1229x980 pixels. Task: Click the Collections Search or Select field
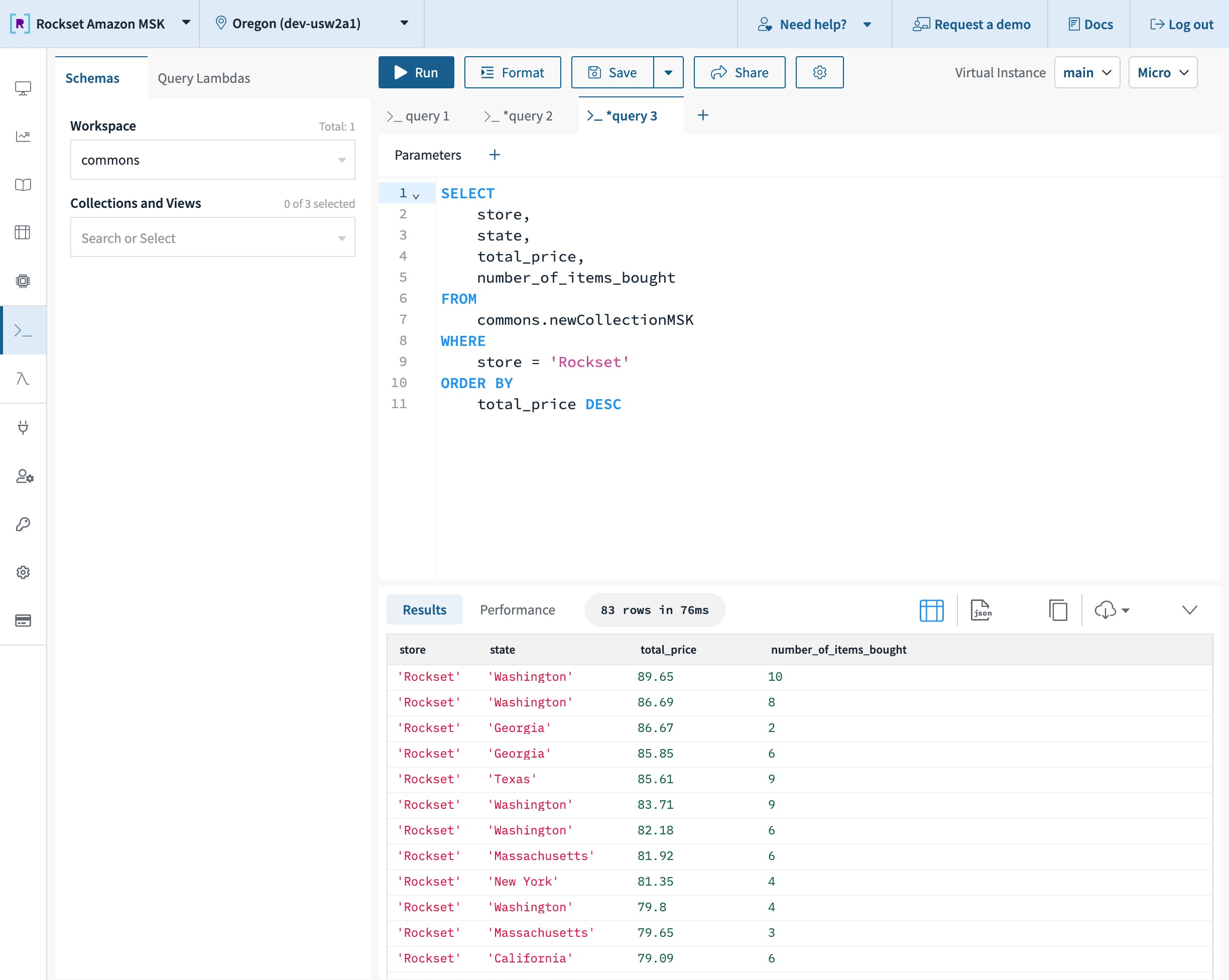click(212, 238)
